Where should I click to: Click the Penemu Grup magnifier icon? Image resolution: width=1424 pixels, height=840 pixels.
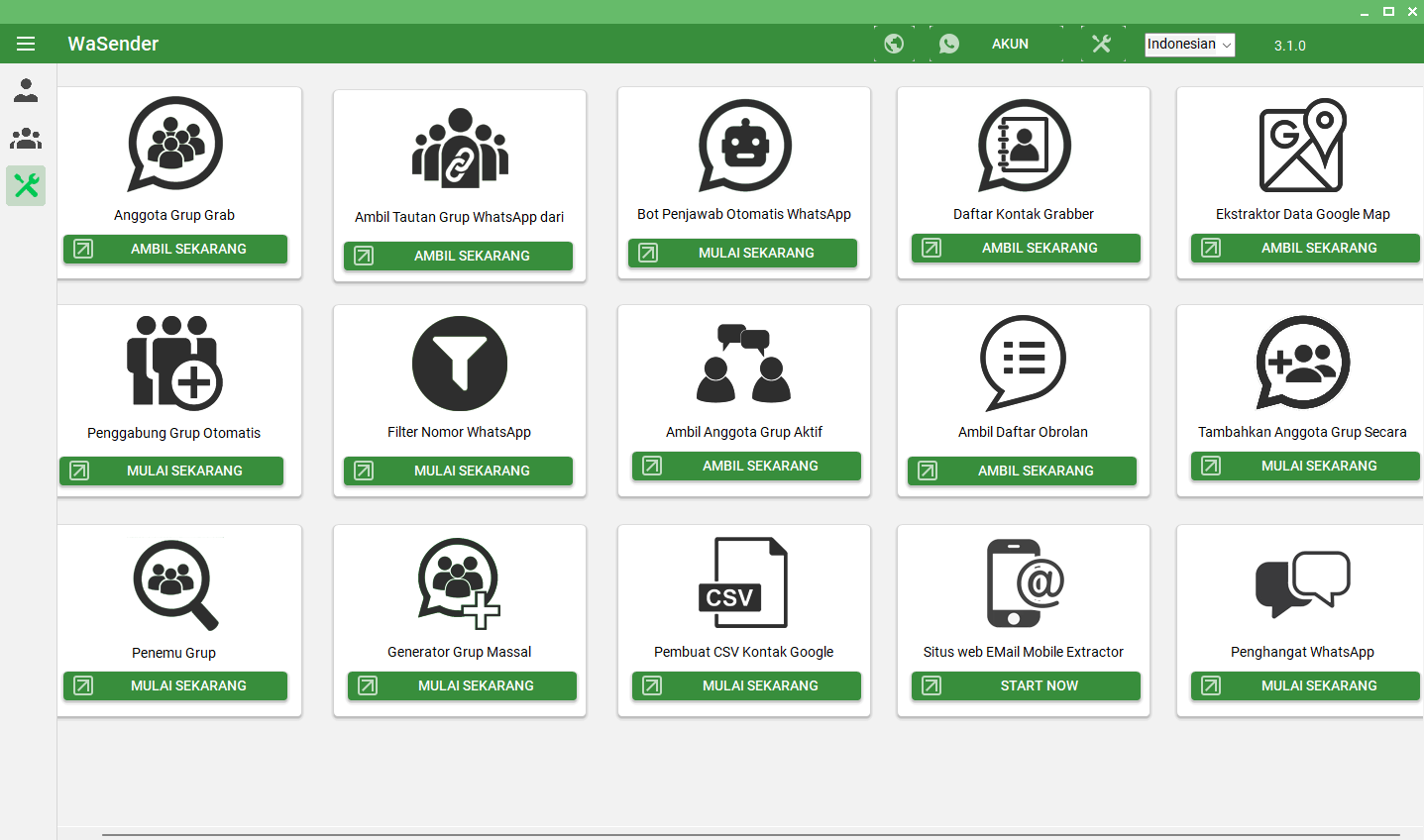point(175,584)
